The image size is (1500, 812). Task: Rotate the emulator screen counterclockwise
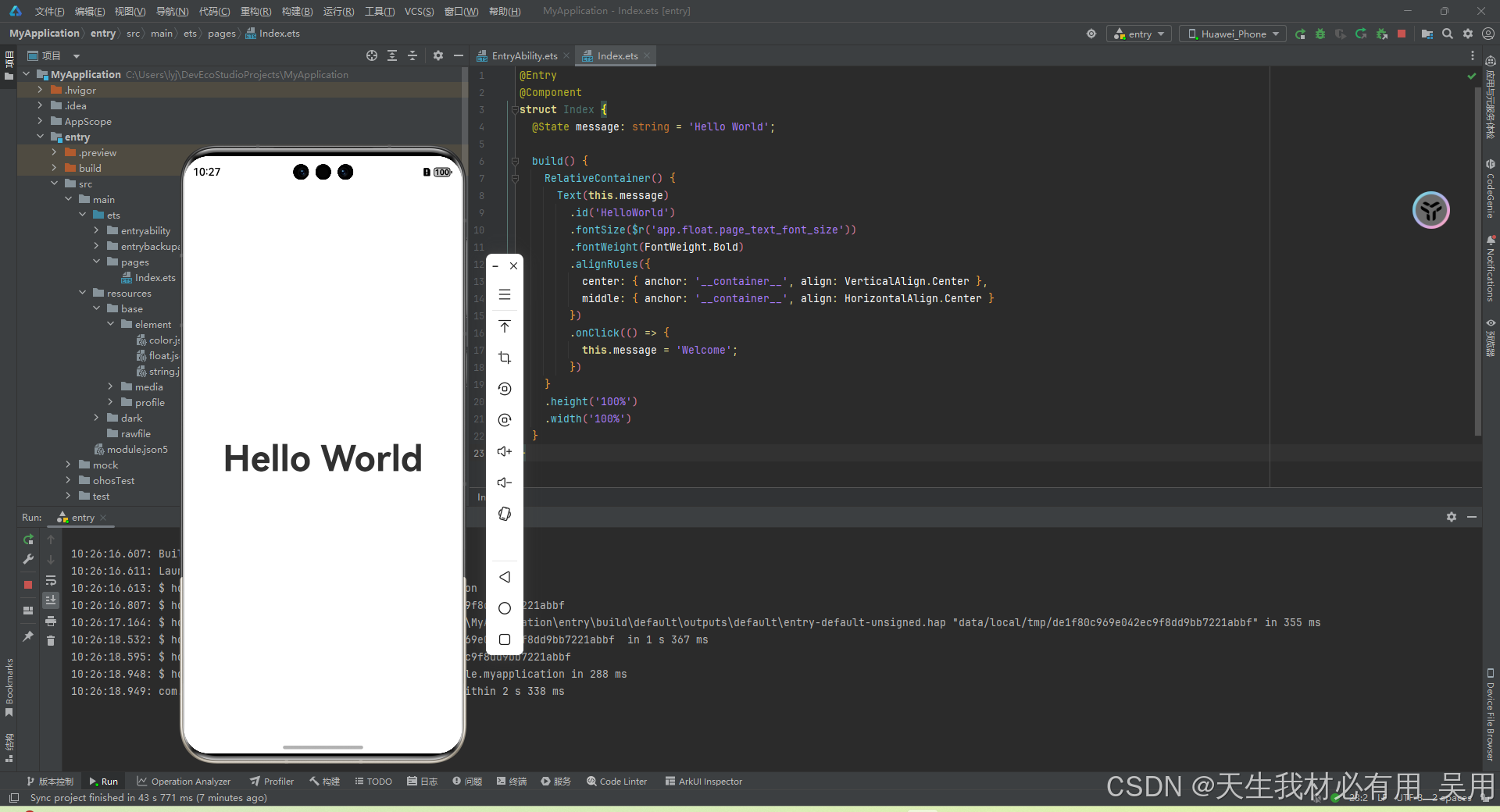505,389
